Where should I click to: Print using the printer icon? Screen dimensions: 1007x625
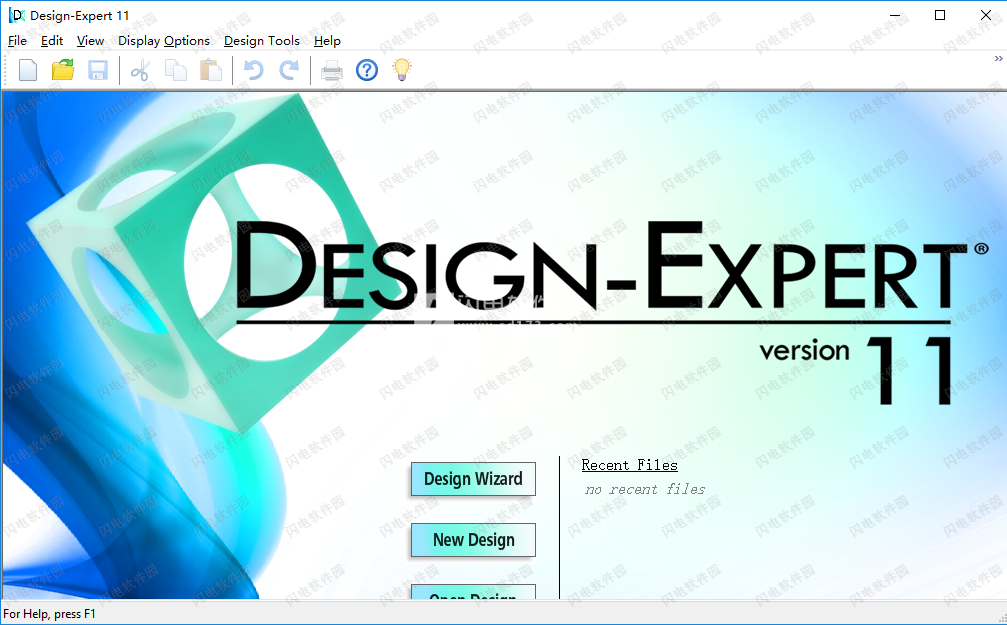331,70
